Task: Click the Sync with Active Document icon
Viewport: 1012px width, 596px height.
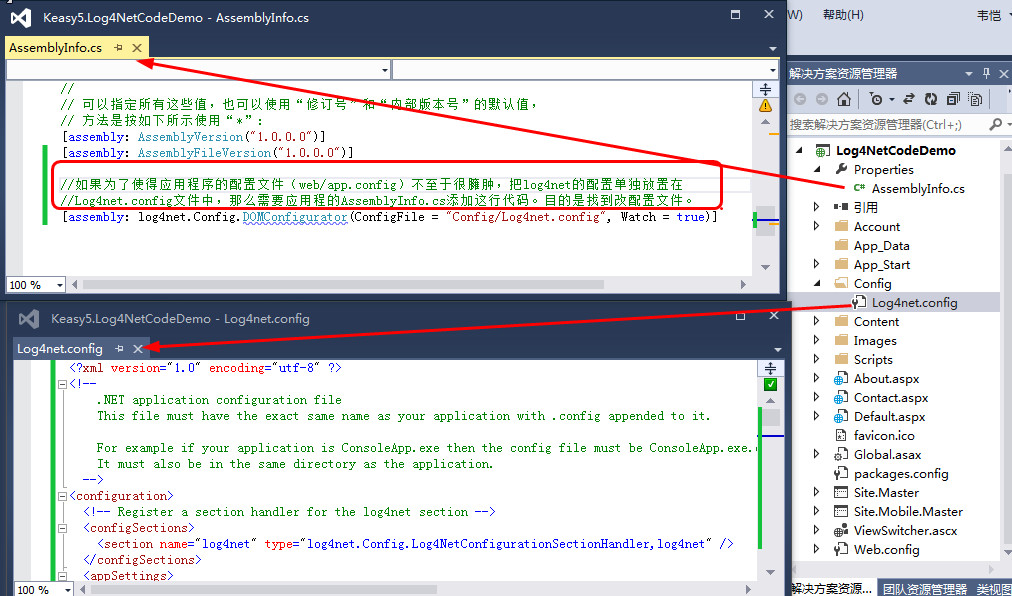Action: 909,99
